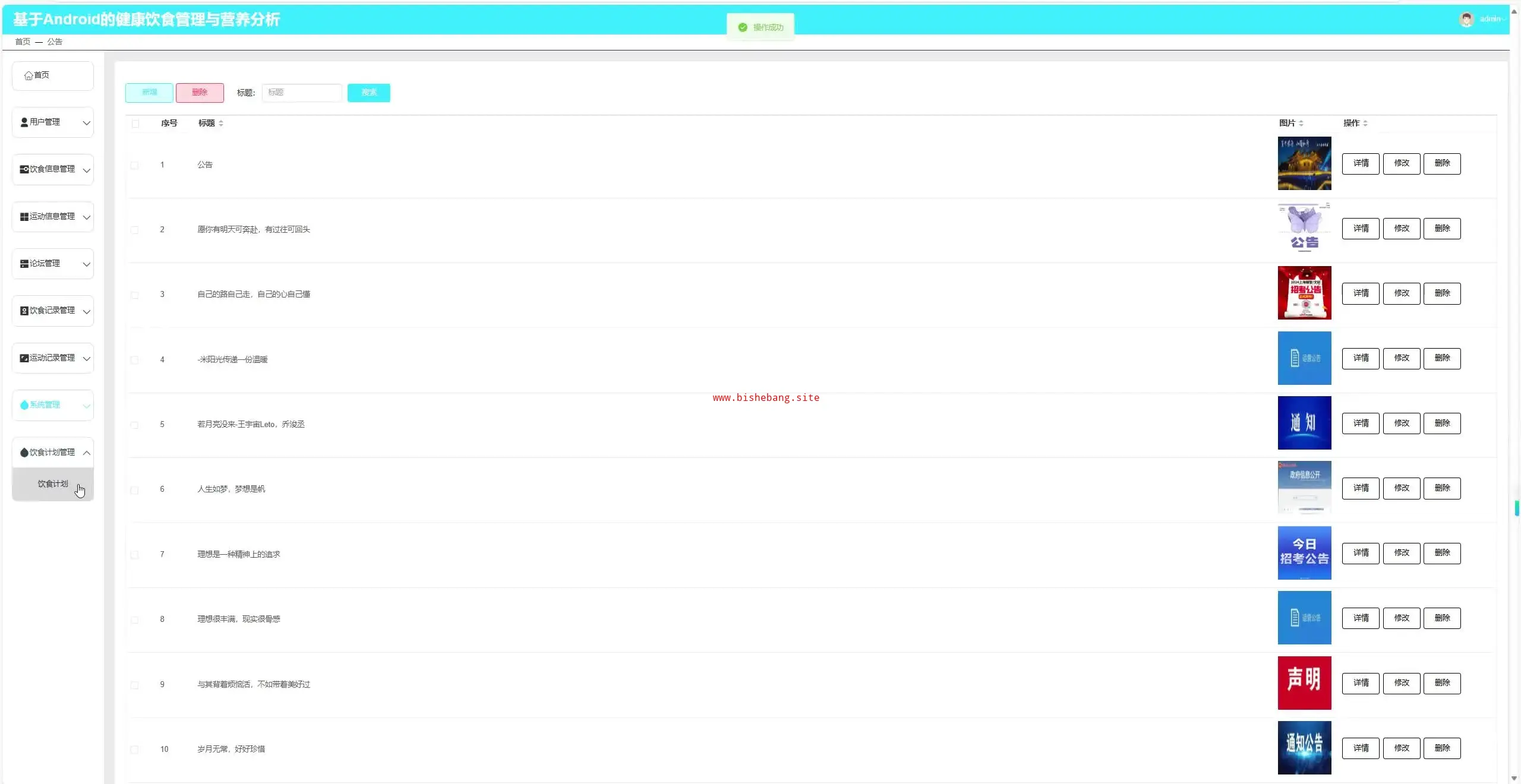Expand the 运动记录管理 menu chevron
Viewport: 1521px width, 784px height.
coord(87,358)
